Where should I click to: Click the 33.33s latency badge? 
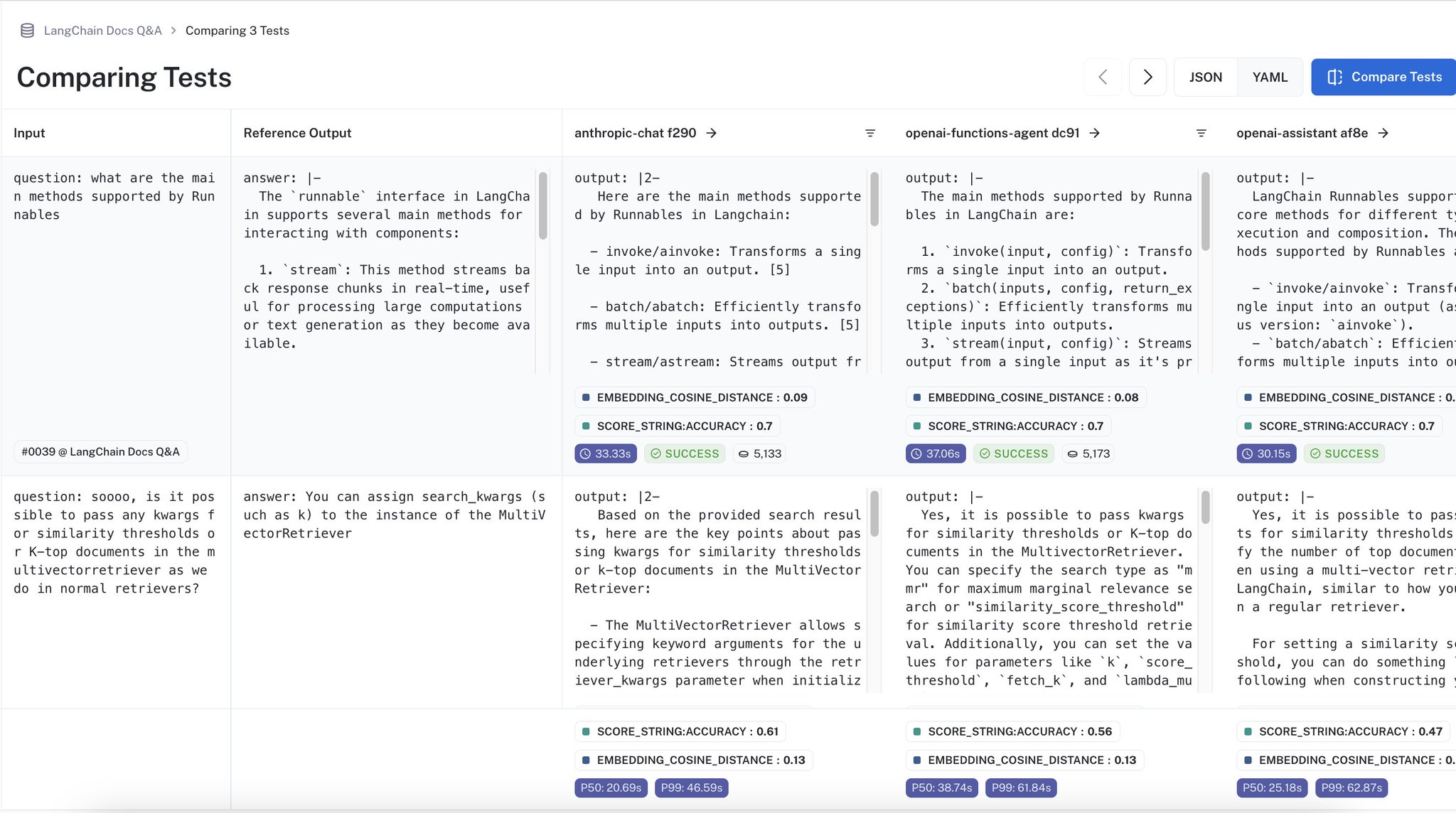[x=606, y=453]
